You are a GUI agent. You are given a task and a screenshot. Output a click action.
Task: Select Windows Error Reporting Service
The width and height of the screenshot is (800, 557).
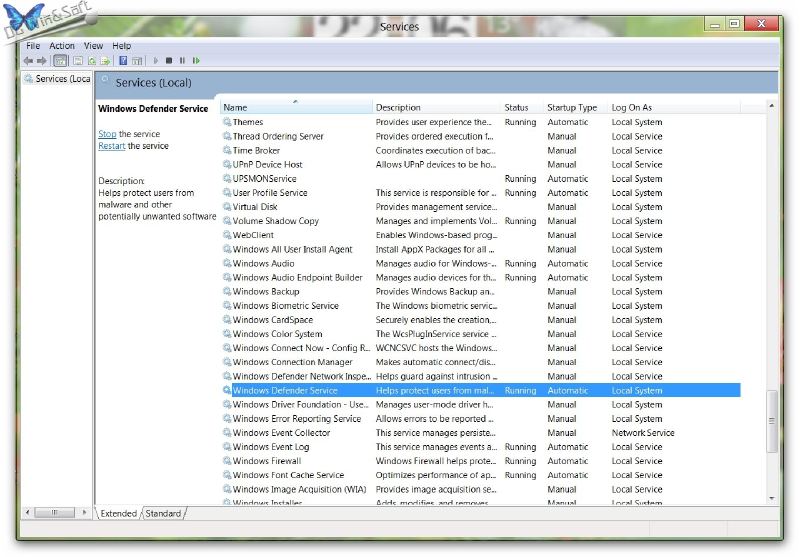(x=481, y=419)
